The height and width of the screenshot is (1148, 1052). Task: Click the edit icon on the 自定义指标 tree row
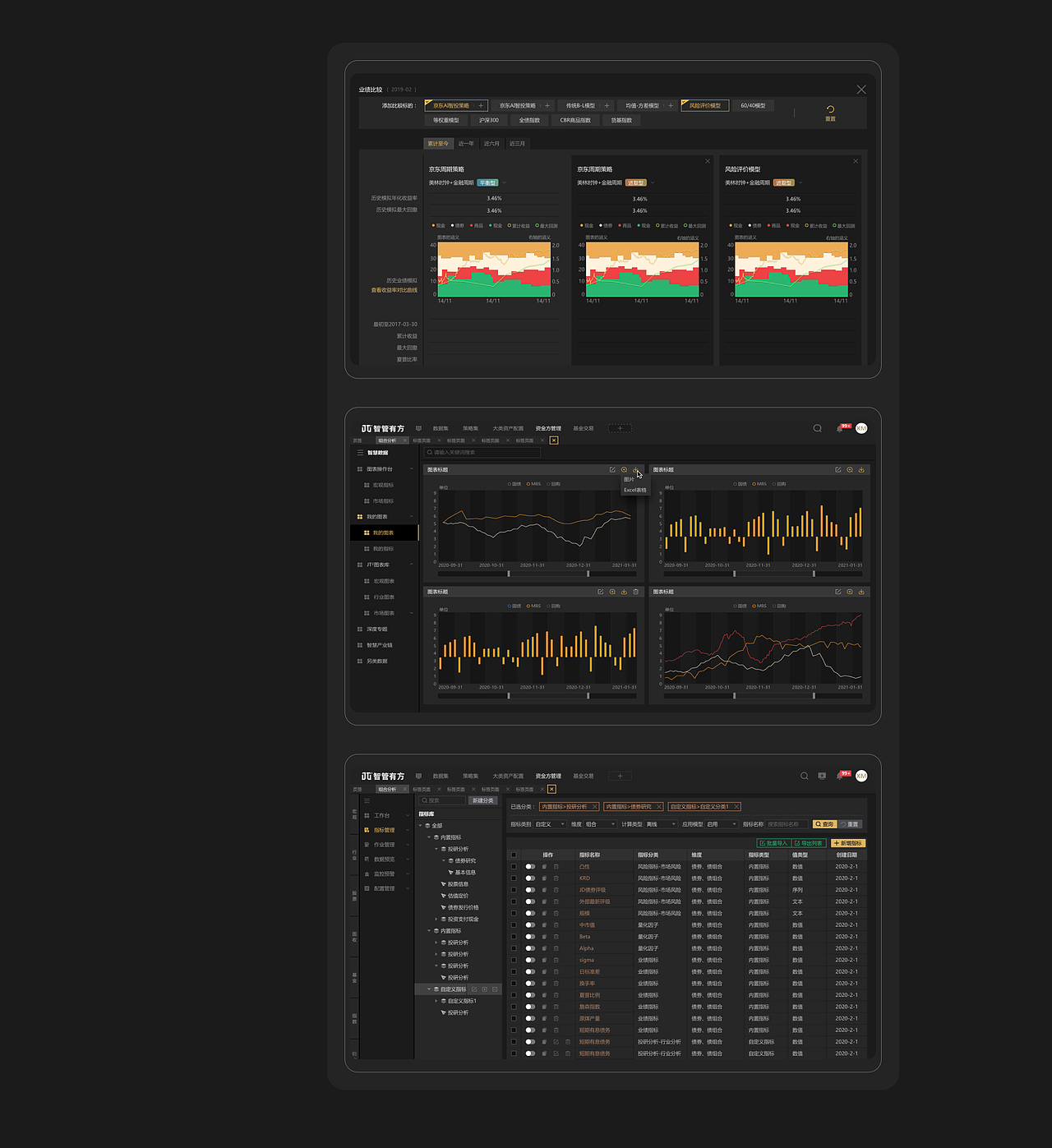[474, 989]
